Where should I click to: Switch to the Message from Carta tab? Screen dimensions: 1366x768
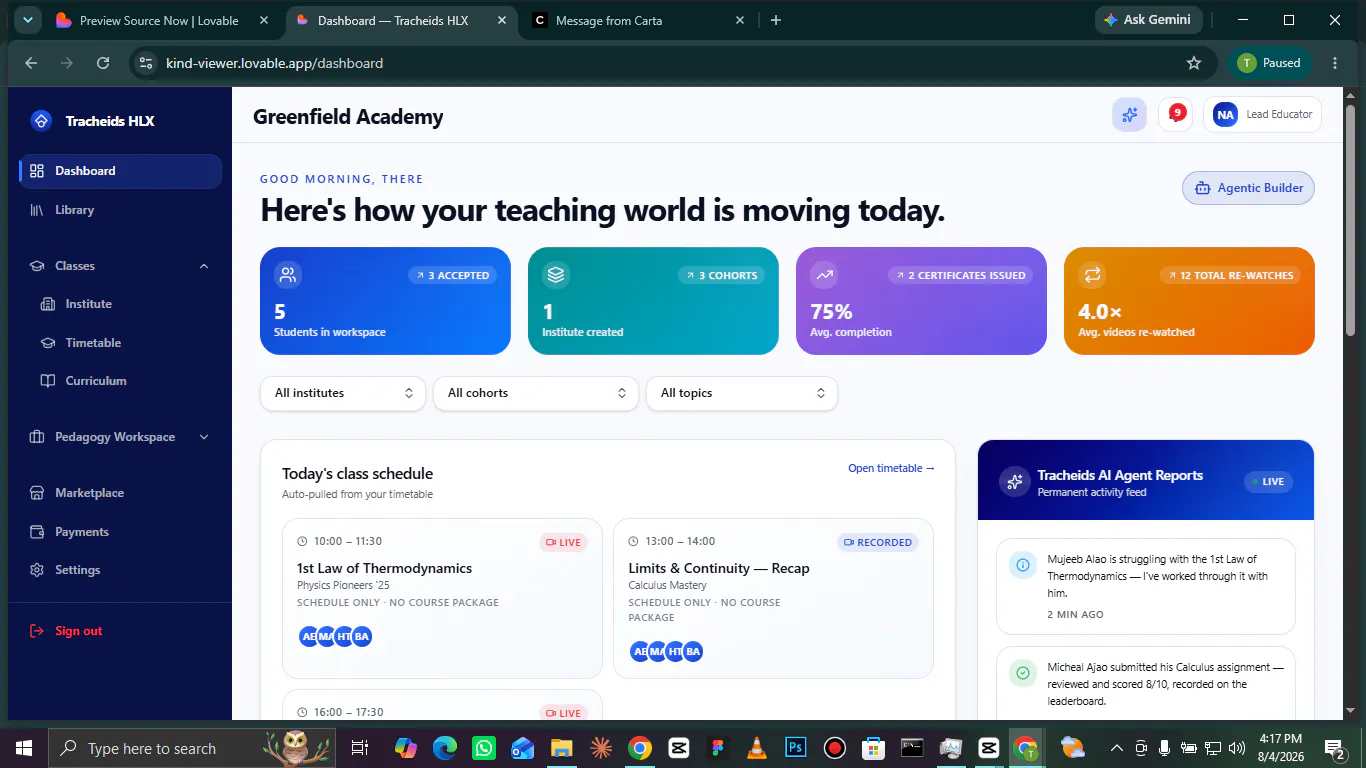[636, 20]
